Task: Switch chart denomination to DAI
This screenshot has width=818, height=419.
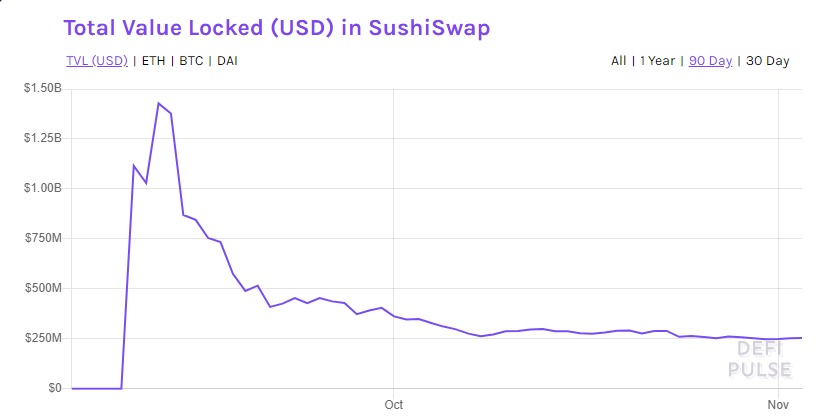Action: 227,61
